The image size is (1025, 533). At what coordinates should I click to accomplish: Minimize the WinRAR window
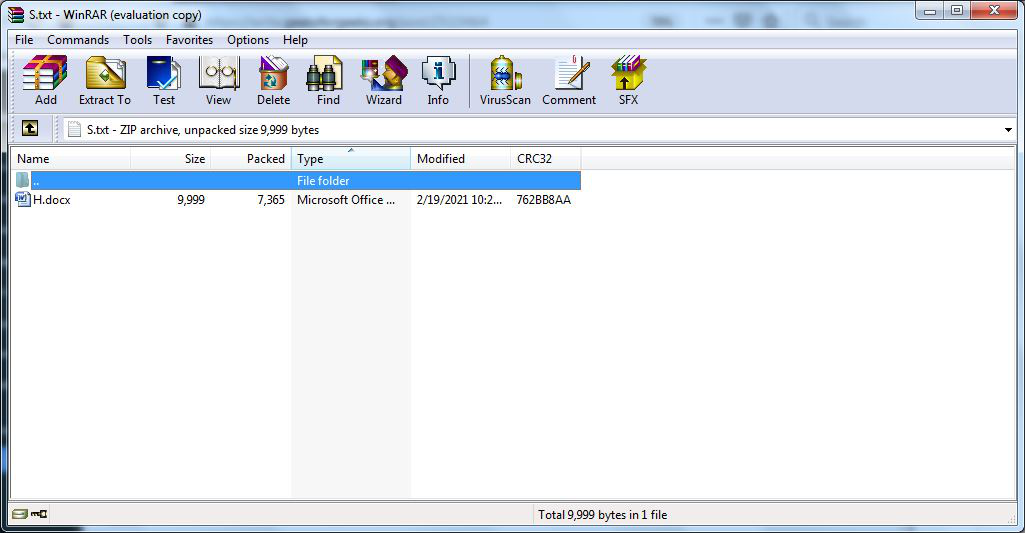click(x=930, y=10)
